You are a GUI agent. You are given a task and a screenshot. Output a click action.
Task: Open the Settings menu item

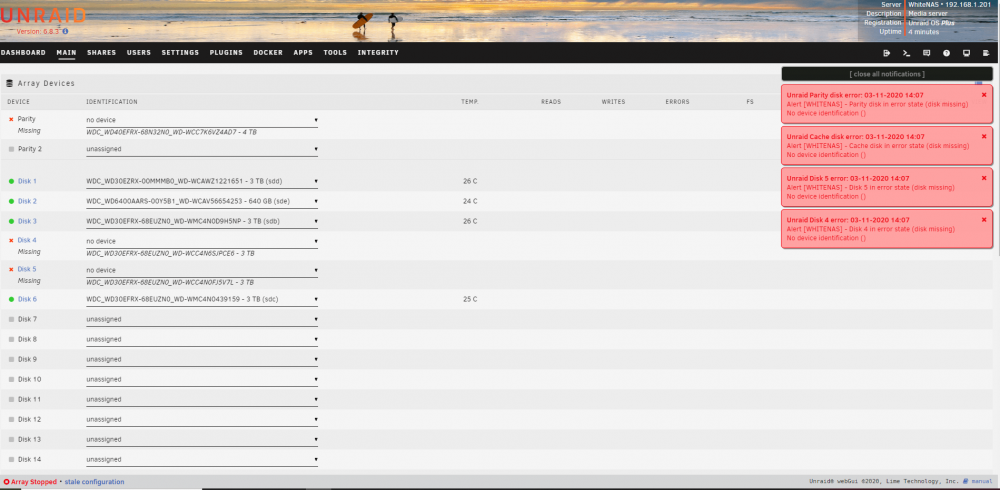pos(180,53)
